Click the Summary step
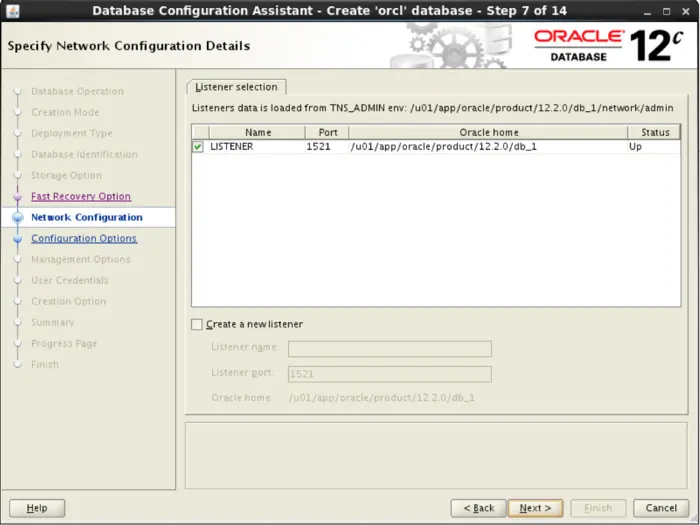Viewport: 700px width, 525px height. (x=53, y=322)
